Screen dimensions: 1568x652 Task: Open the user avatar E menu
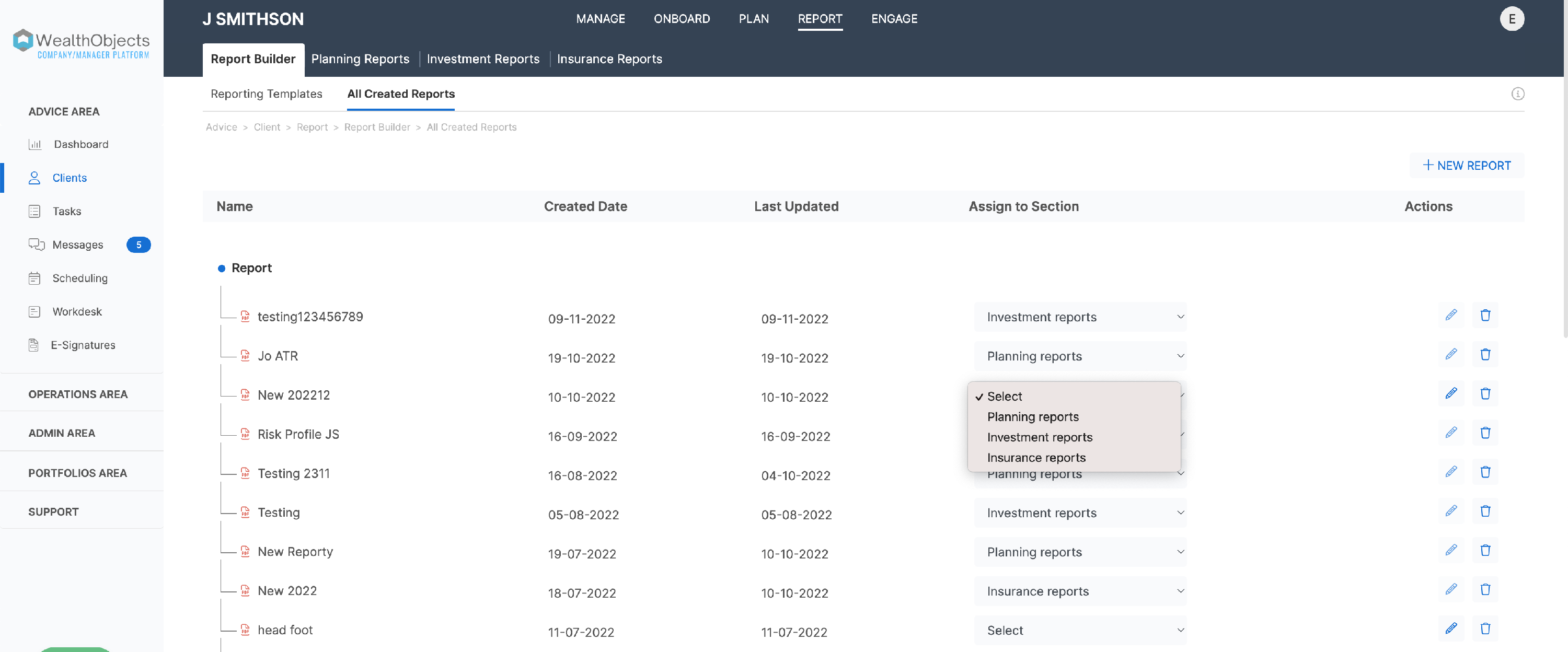pyautogui.click(x=1512, y=19)
